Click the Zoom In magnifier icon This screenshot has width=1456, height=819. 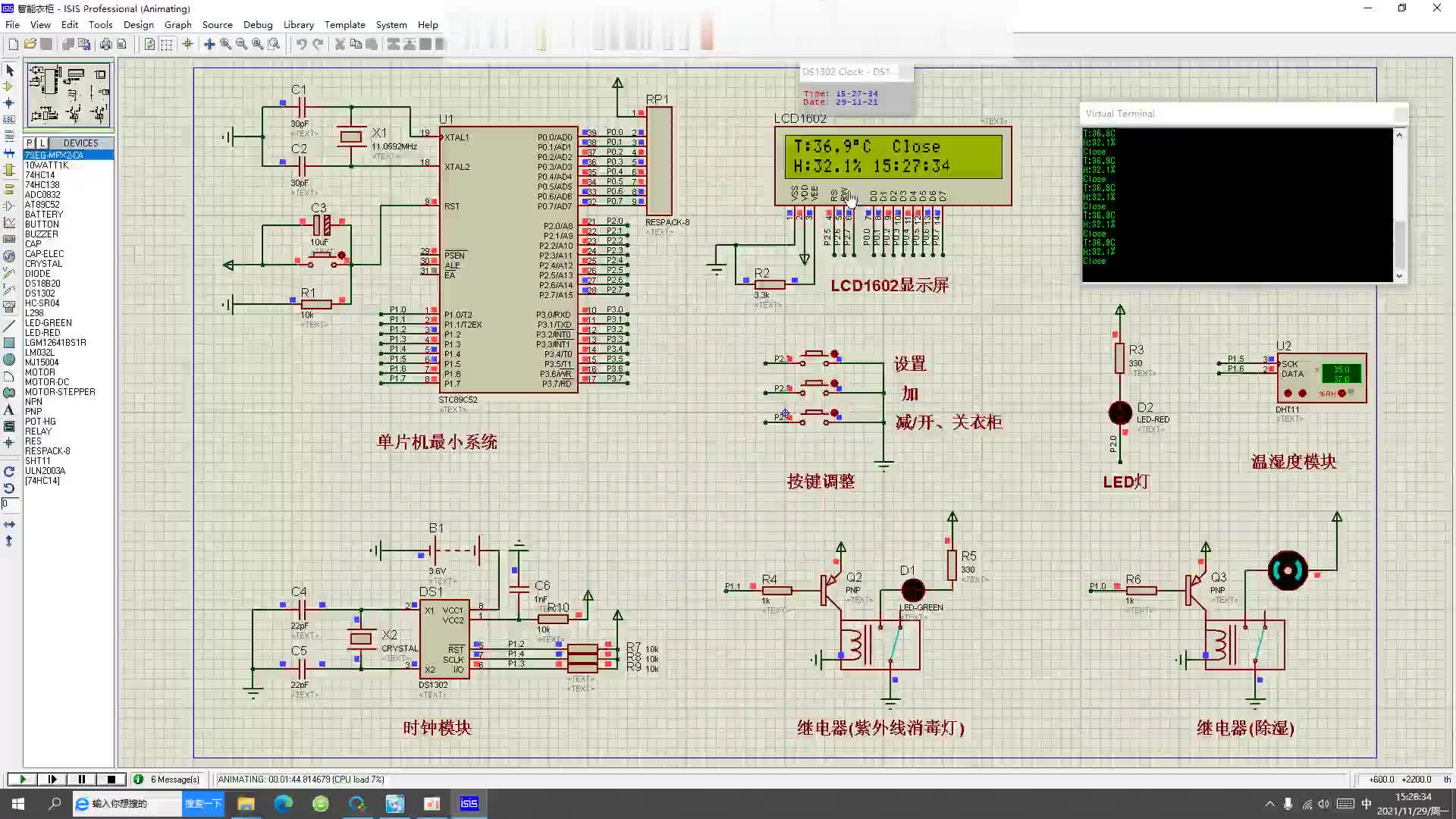[x=225, y=44]
